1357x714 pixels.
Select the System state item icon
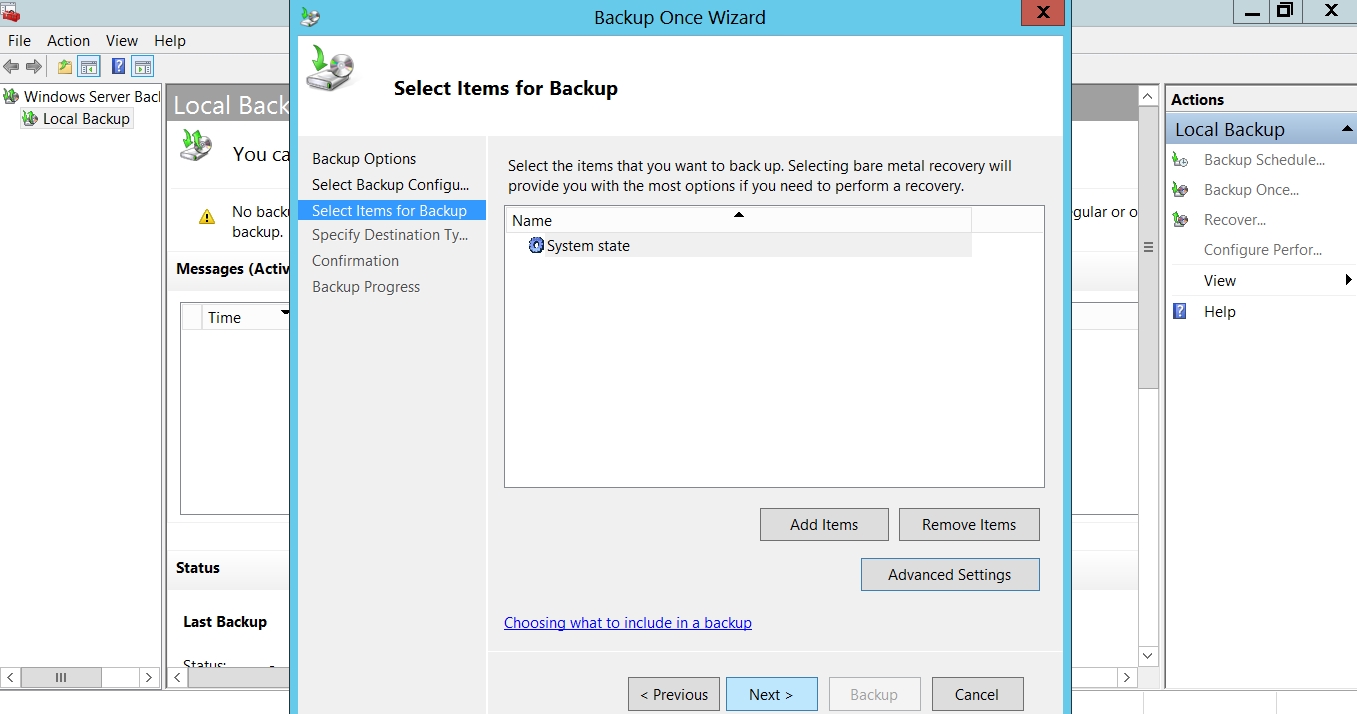[536, 246]
